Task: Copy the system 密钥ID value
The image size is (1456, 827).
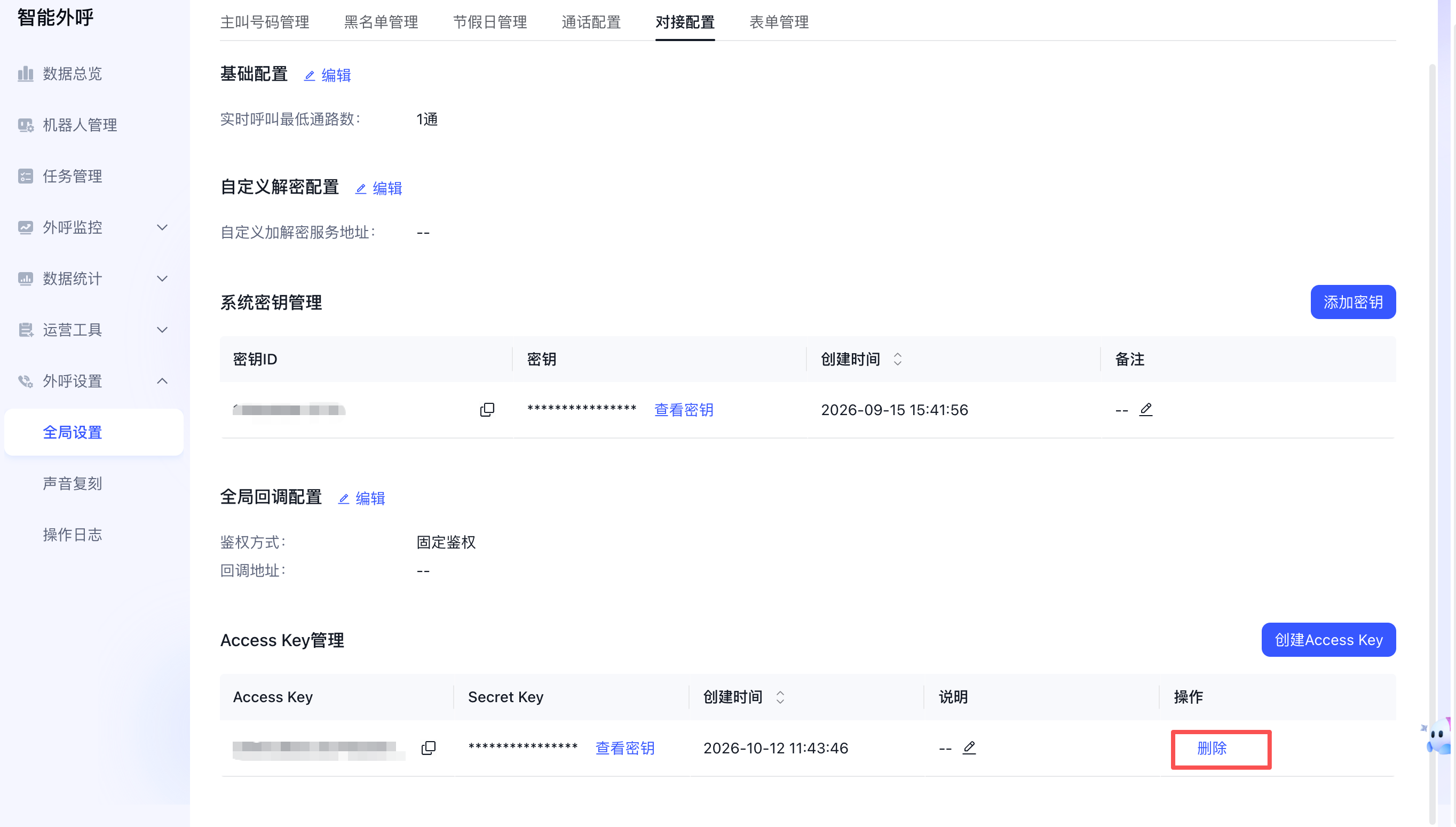Action: [487, 410]
